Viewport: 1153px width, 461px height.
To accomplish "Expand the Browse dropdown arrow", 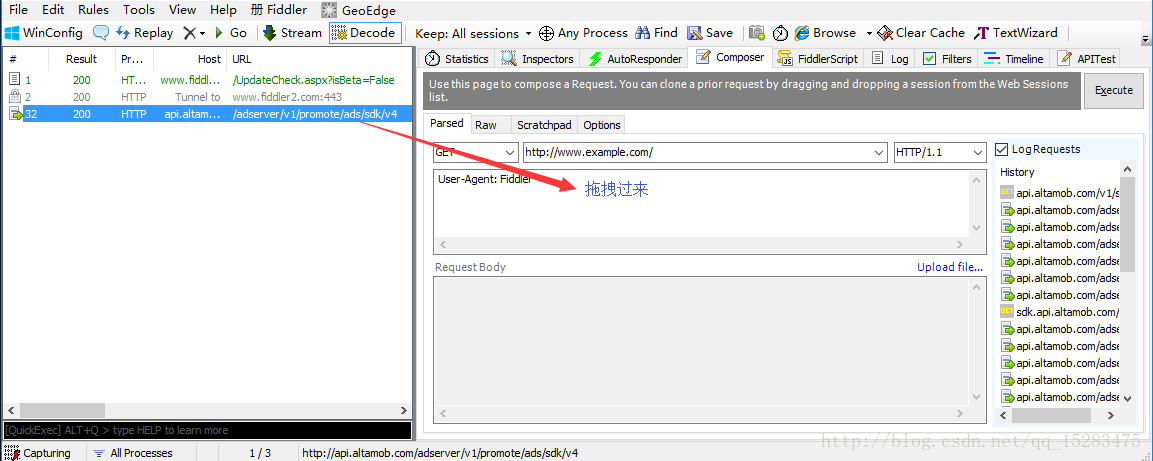I will [868, 33].
